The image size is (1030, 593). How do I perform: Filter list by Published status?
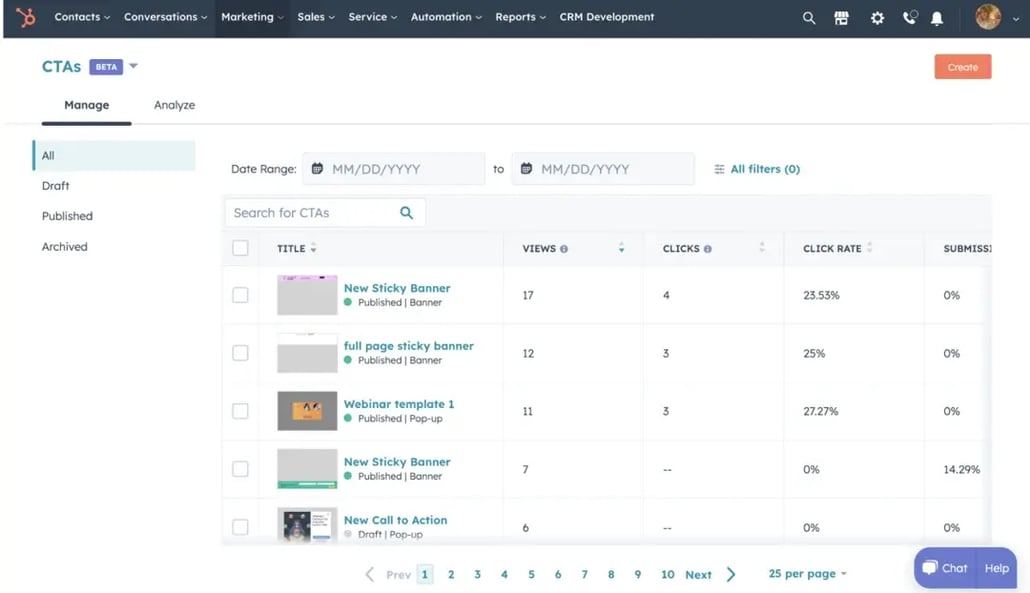pos(67,216)
